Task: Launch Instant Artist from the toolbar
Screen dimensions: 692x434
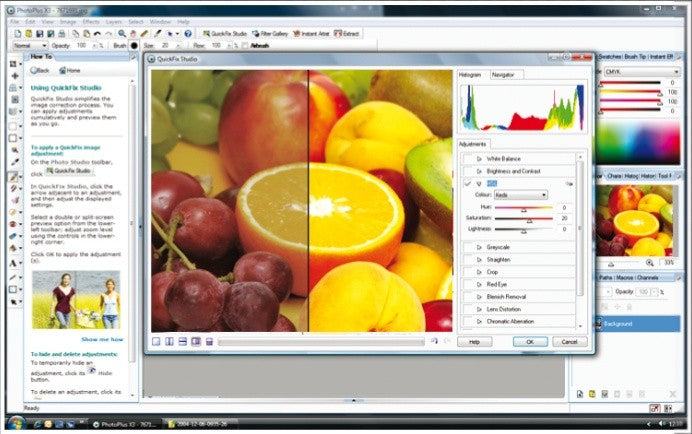Action: pyautogui.click(x=311, y=34)
